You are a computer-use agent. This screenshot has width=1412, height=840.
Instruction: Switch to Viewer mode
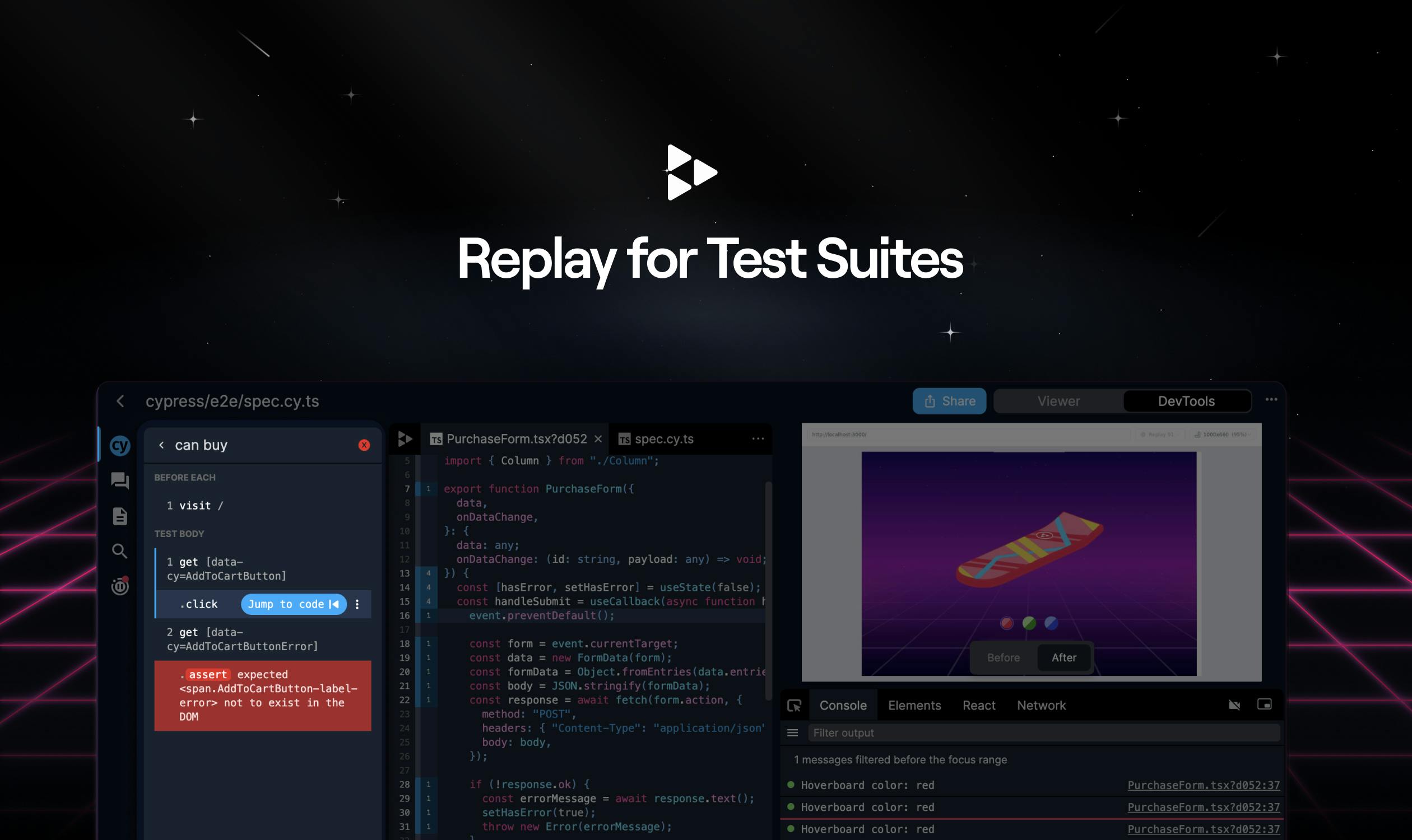tap(1058, 402)
